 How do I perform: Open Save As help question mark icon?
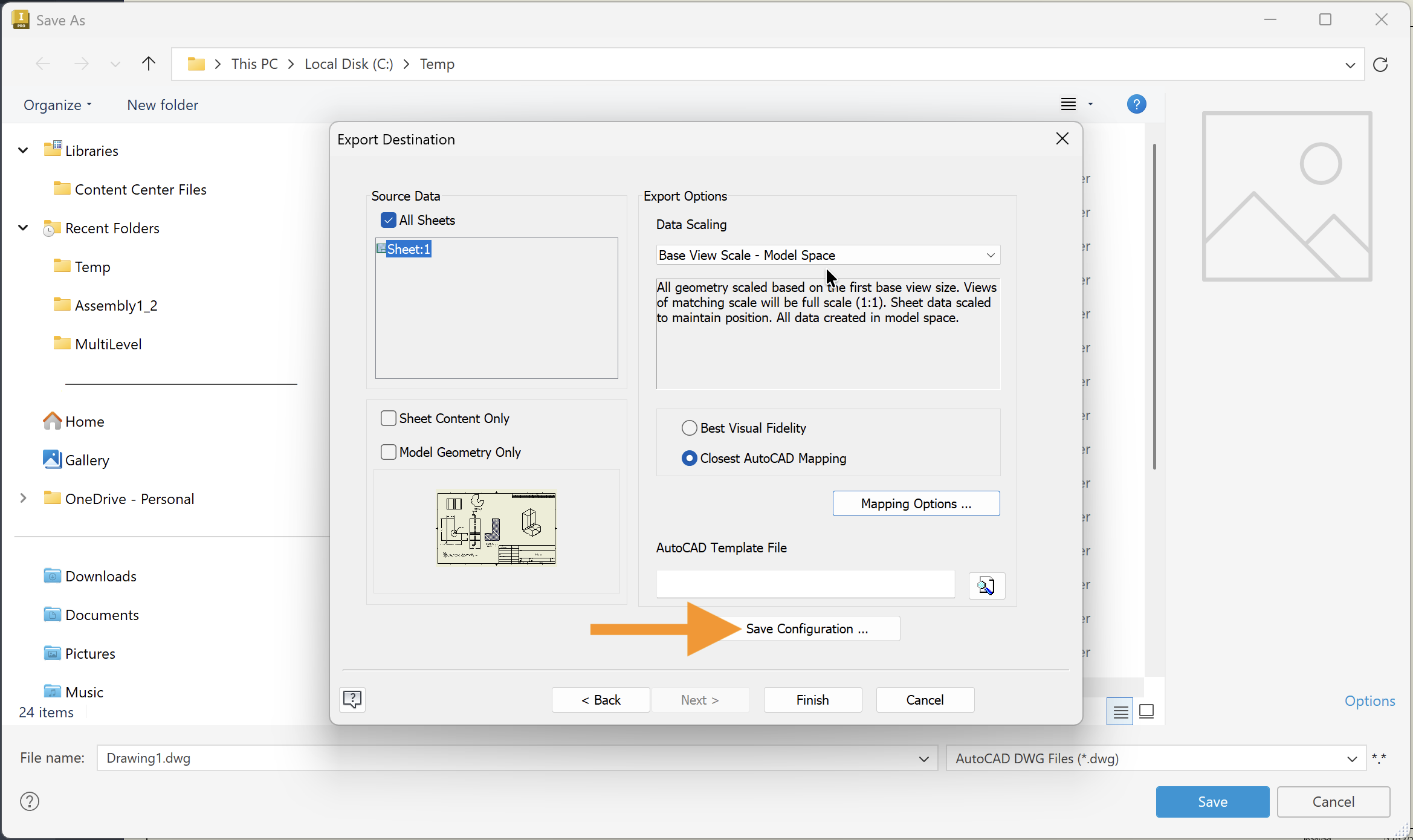click(x=30, y=801)
